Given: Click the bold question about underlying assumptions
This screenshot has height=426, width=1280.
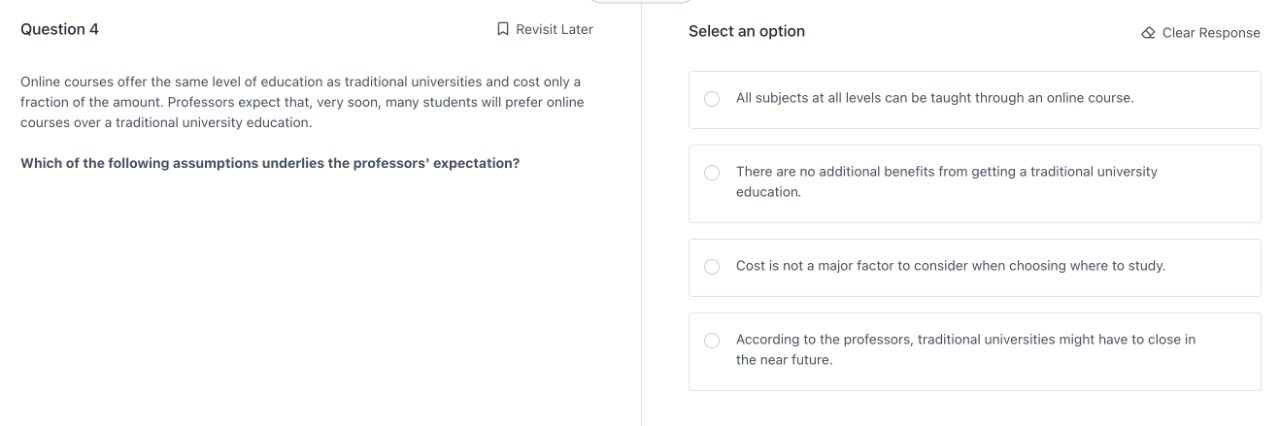Looking at the screenshot, I should tap(270, 164).
